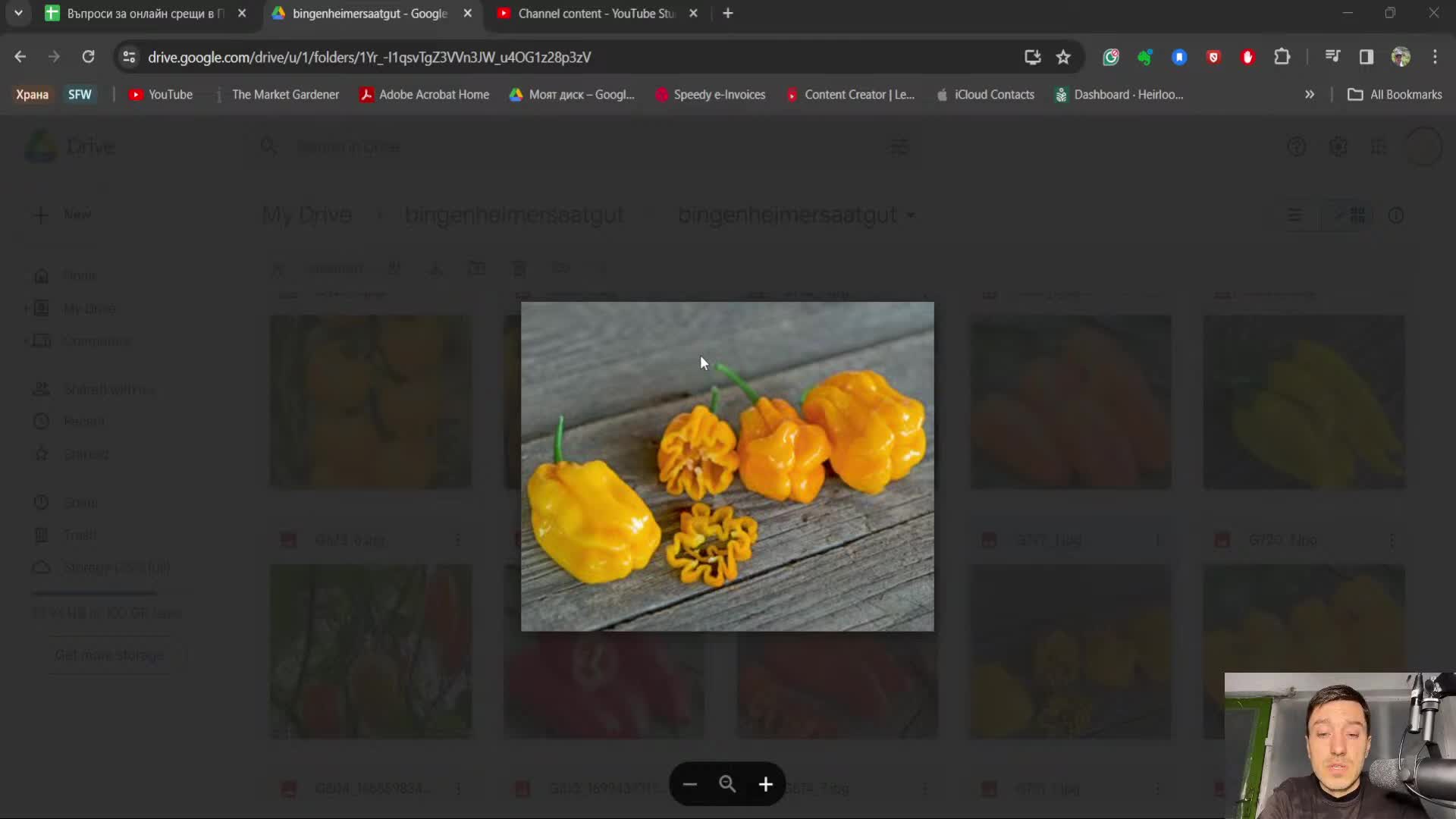Open the Adobe Acrobat Home bookmark

[425, 95]
